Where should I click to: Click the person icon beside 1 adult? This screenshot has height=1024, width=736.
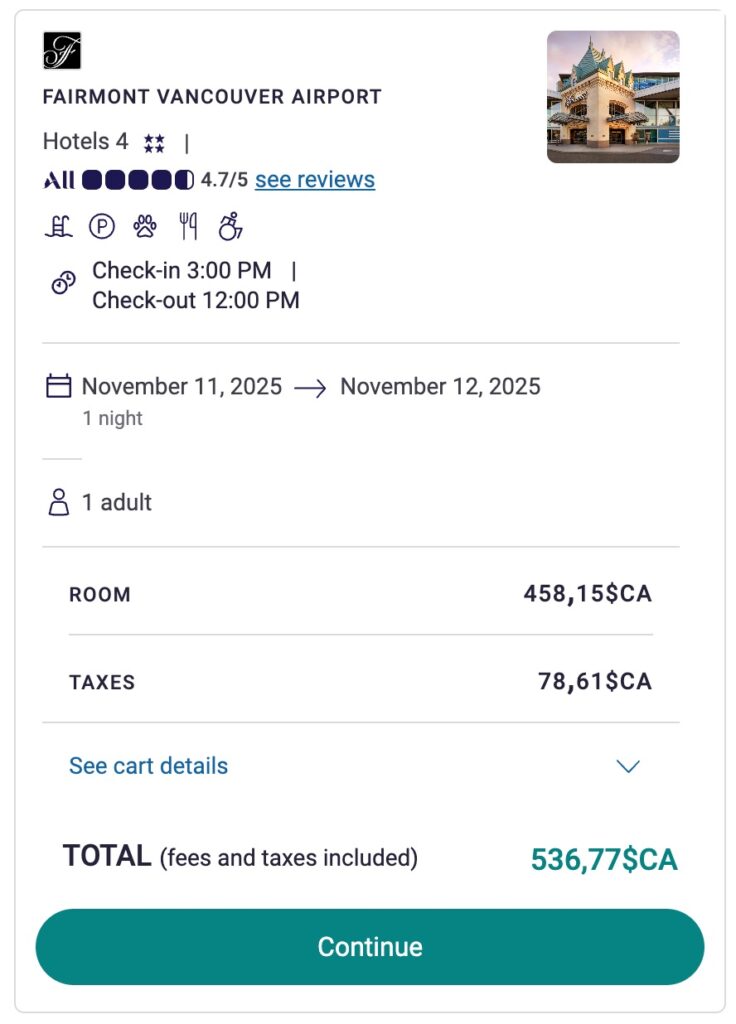click(x=59, y=502)
